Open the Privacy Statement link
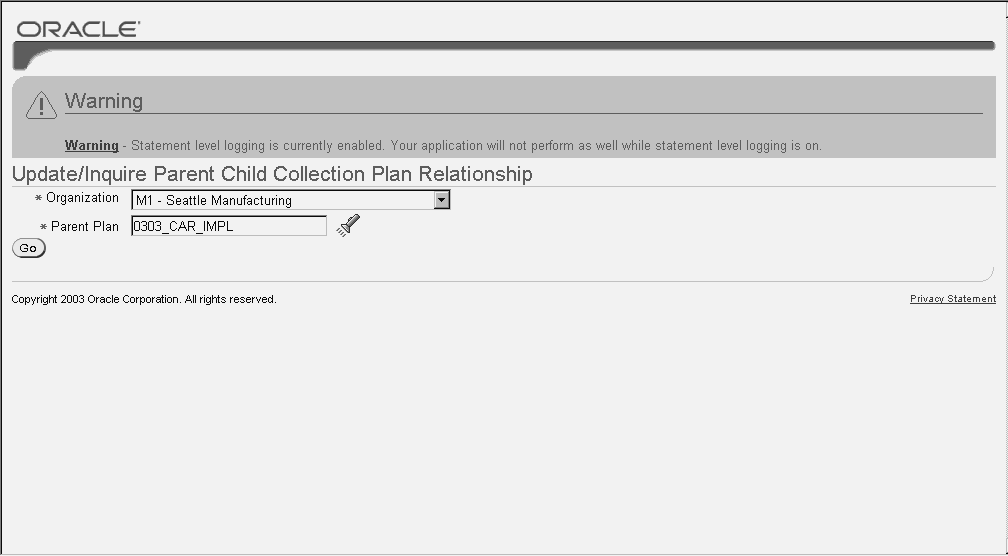 click(952, 299)
